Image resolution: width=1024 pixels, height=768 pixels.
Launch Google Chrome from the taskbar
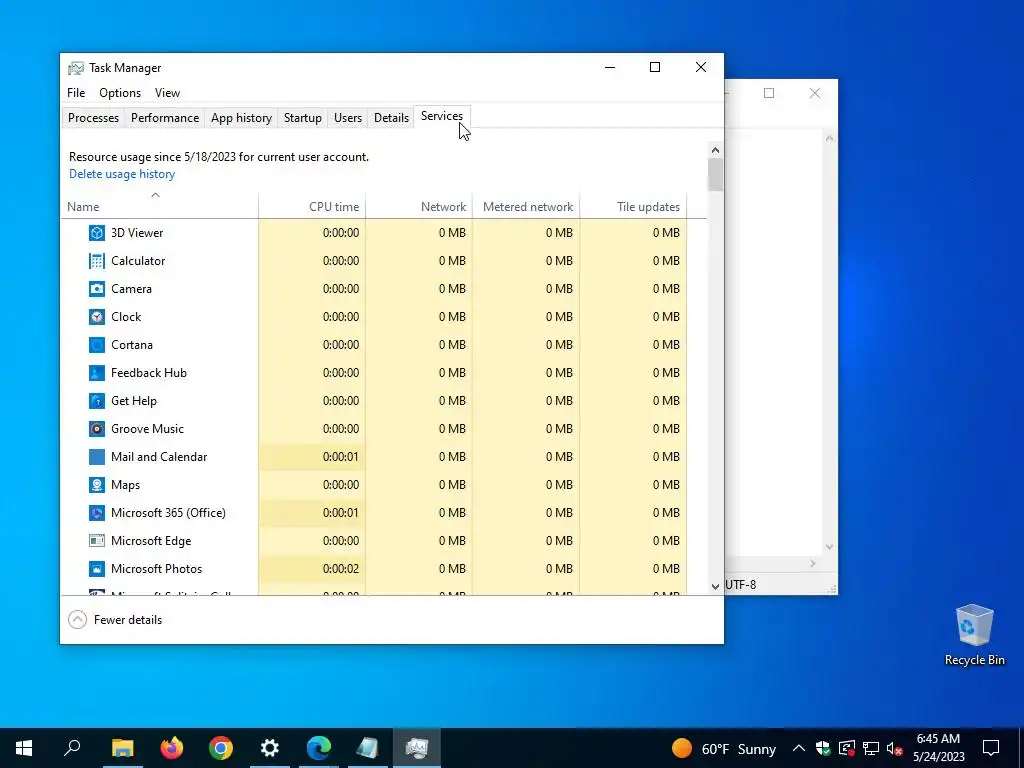point(221,748)
